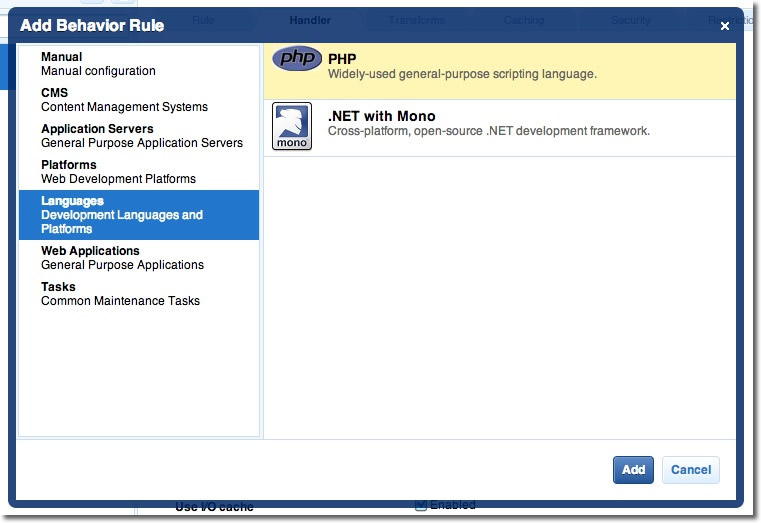761x523 pixels.
Task: Click the Cancel button
Action: click(690, 470)
